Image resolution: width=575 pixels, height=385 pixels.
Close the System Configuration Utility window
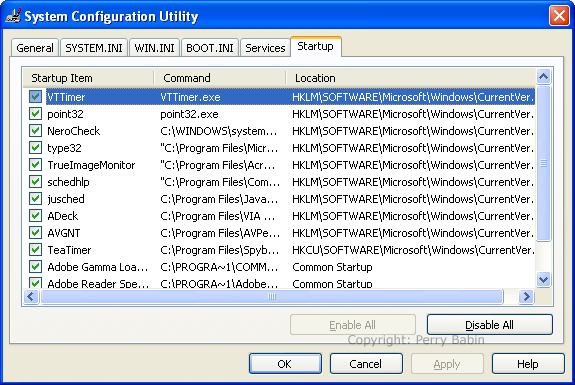[559, 16]
